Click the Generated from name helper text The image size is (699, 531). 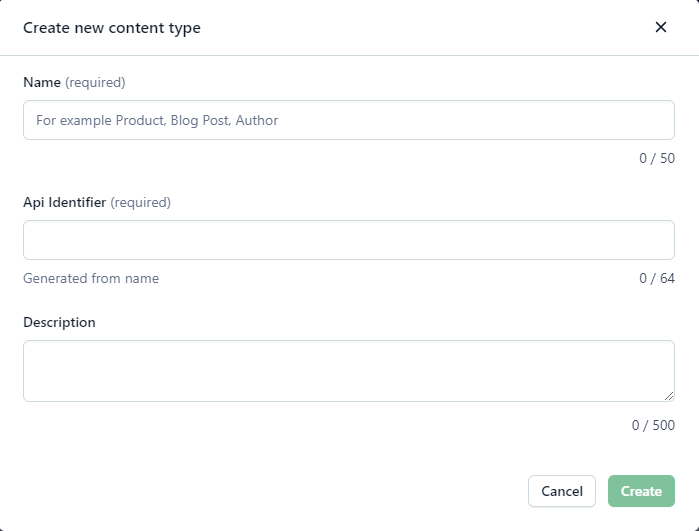(91, 278)
